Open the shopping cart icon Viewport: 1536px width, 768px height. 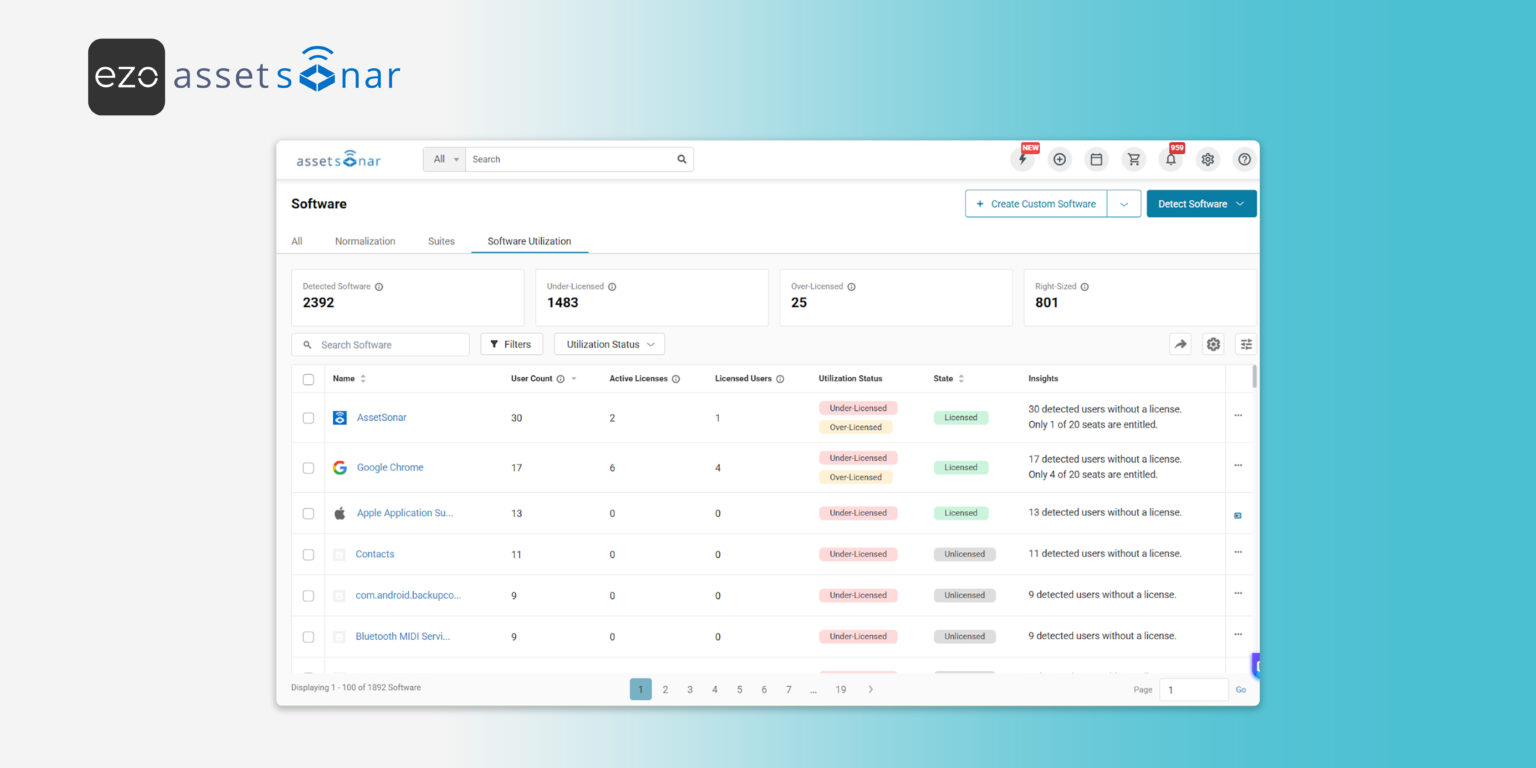tap(1134, 159)
